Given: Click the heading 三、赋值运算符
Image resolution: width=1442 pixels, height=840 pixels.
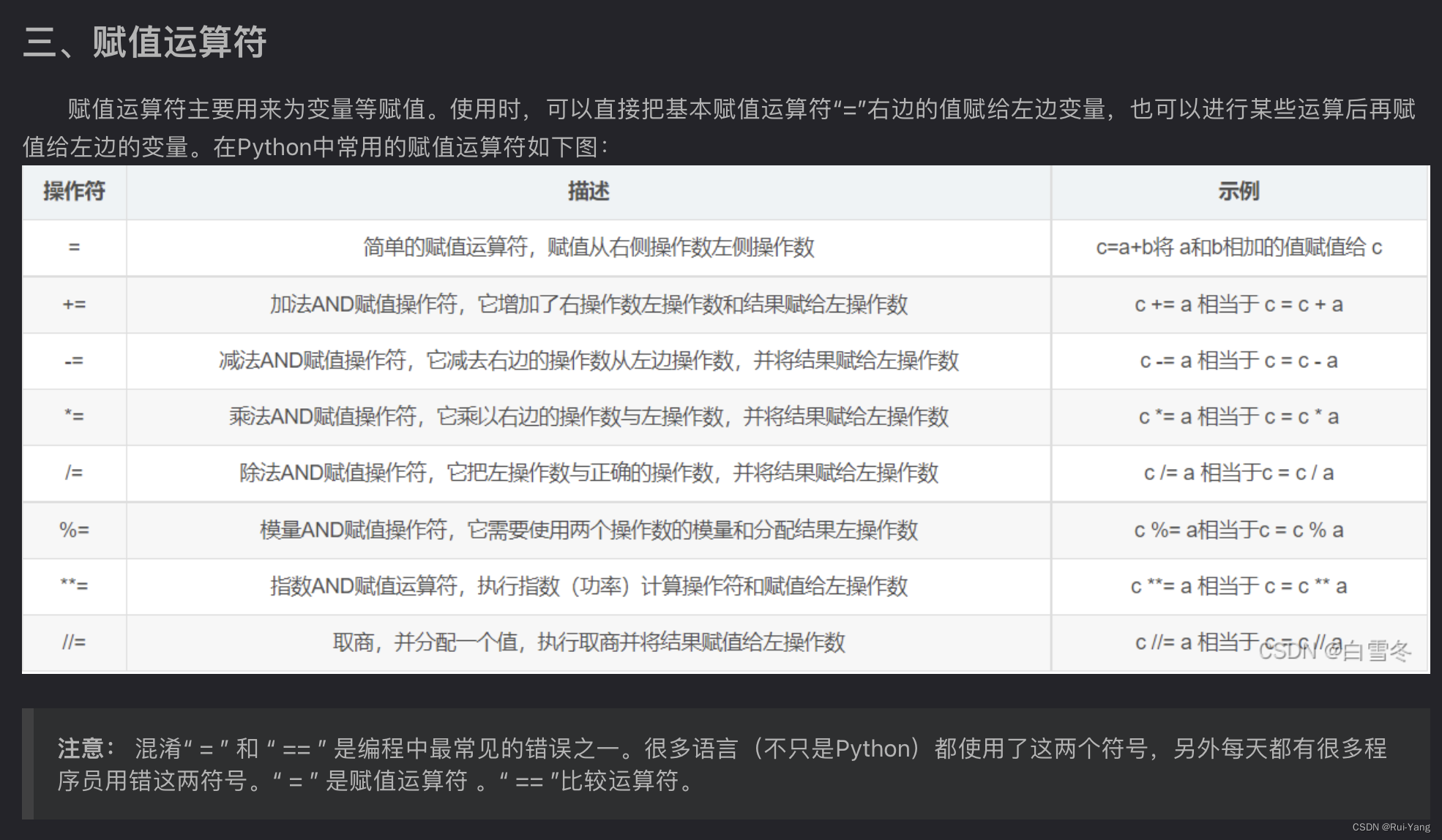Looking at the screenshot, I should point(144,42).
